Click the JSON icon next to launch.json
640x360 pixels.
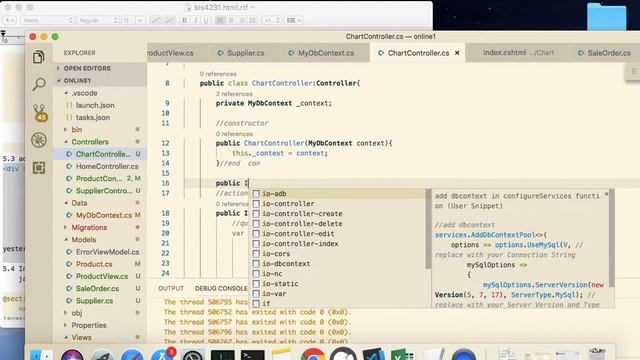click(69, 105)
